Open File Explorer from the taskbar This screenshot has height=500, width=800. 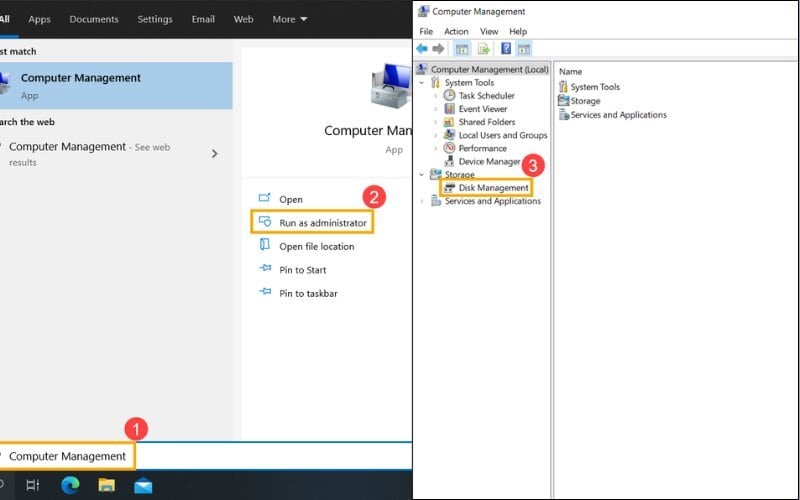[x=107, y=485]
